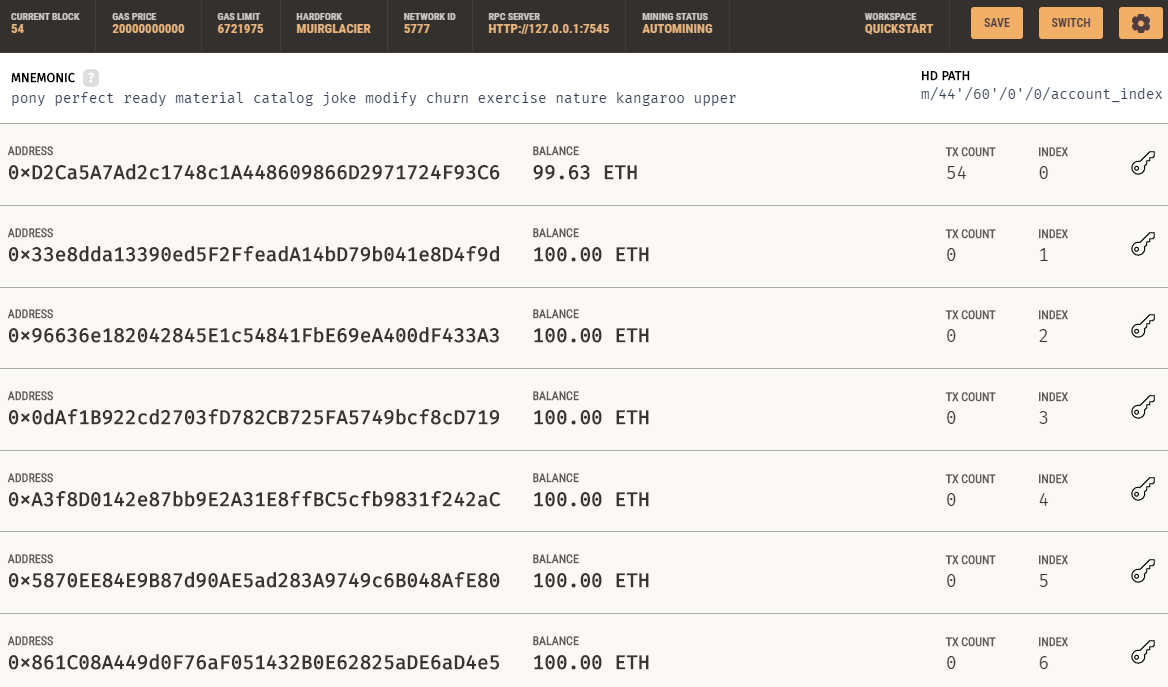1168x687 pixels.
Task: Select address 0×861C08A449d0F76aF051432B0E62825aDE6aD4e5
Action: [254, 662]
